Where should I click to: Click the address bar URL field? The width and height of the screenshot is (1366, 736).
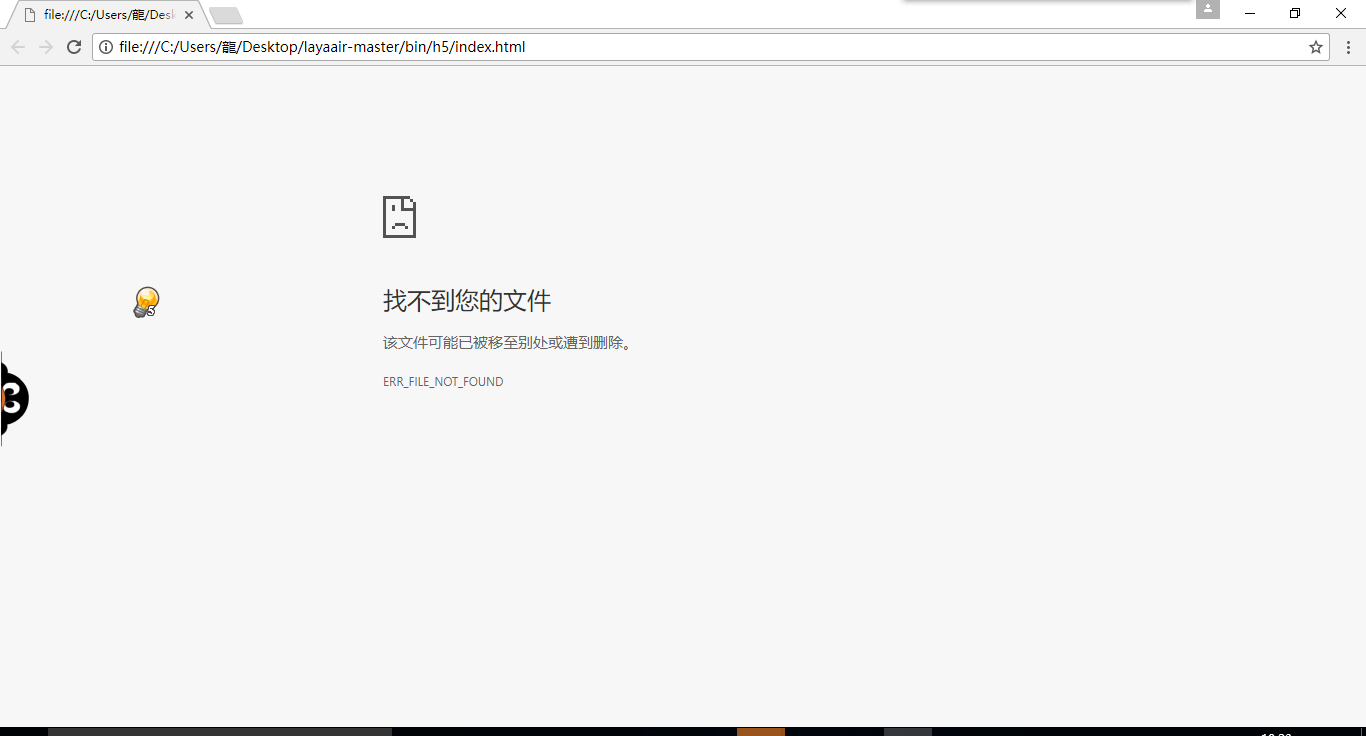point(700,47)
